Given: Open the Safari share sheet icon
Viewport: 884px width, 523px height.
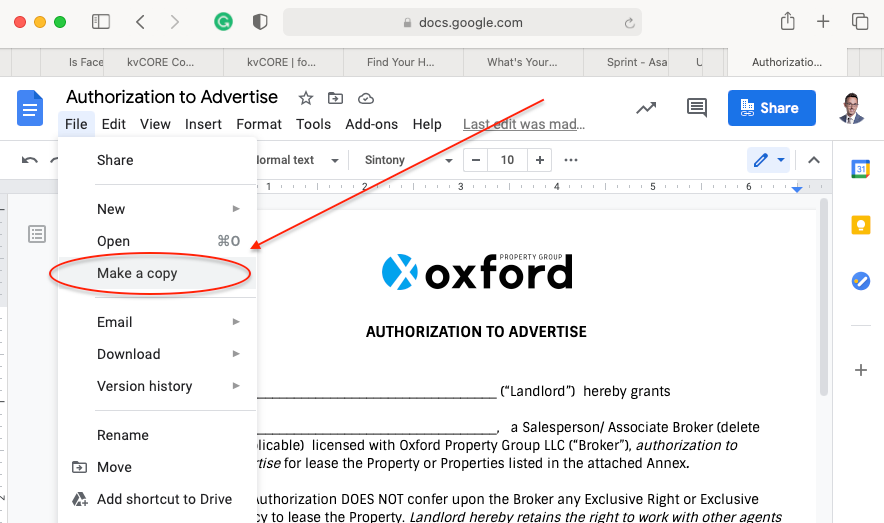Looking at the screenshot, I should [788, 21].
